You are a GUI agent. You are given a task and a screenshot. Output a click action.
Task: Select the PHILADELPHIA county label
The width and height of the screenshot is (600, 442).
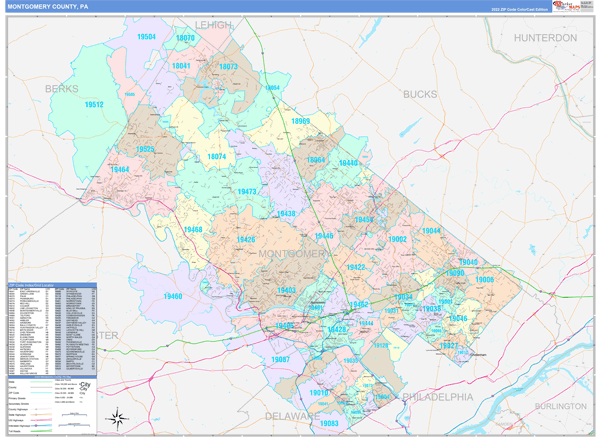click(436, 397)
